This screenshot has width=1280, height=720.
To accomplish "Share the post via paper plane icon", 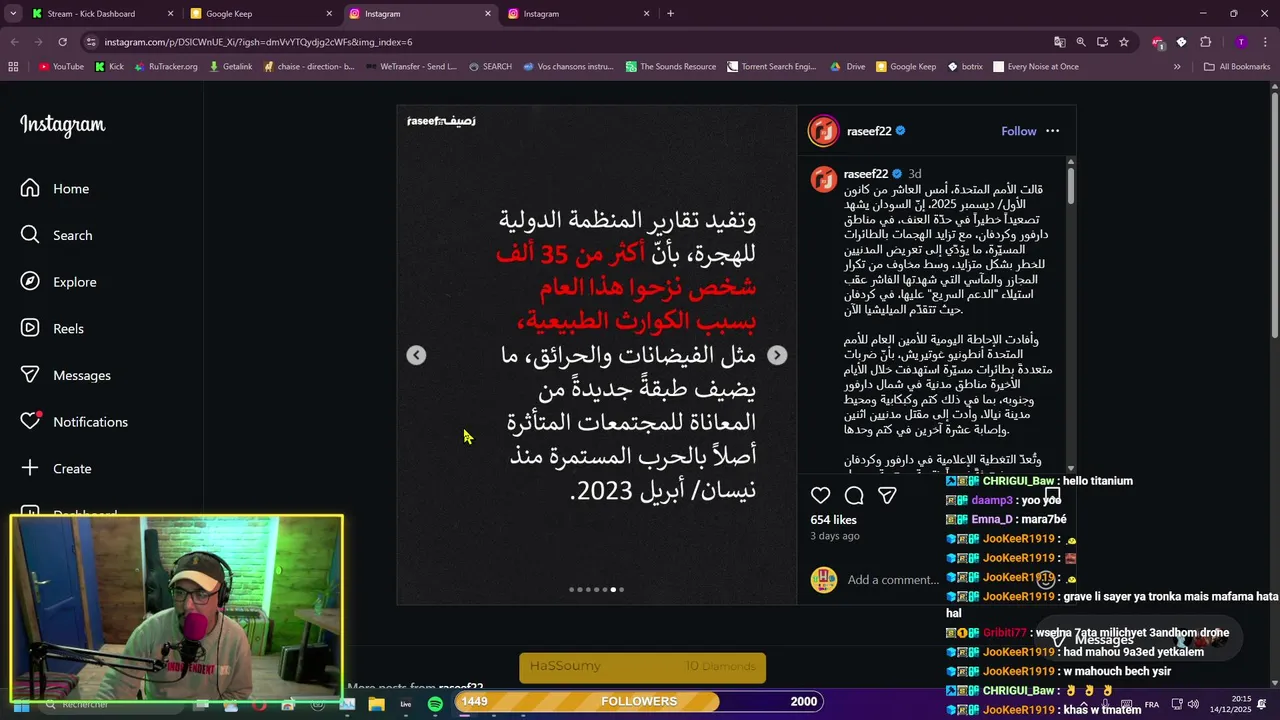I will click(887, 495).
